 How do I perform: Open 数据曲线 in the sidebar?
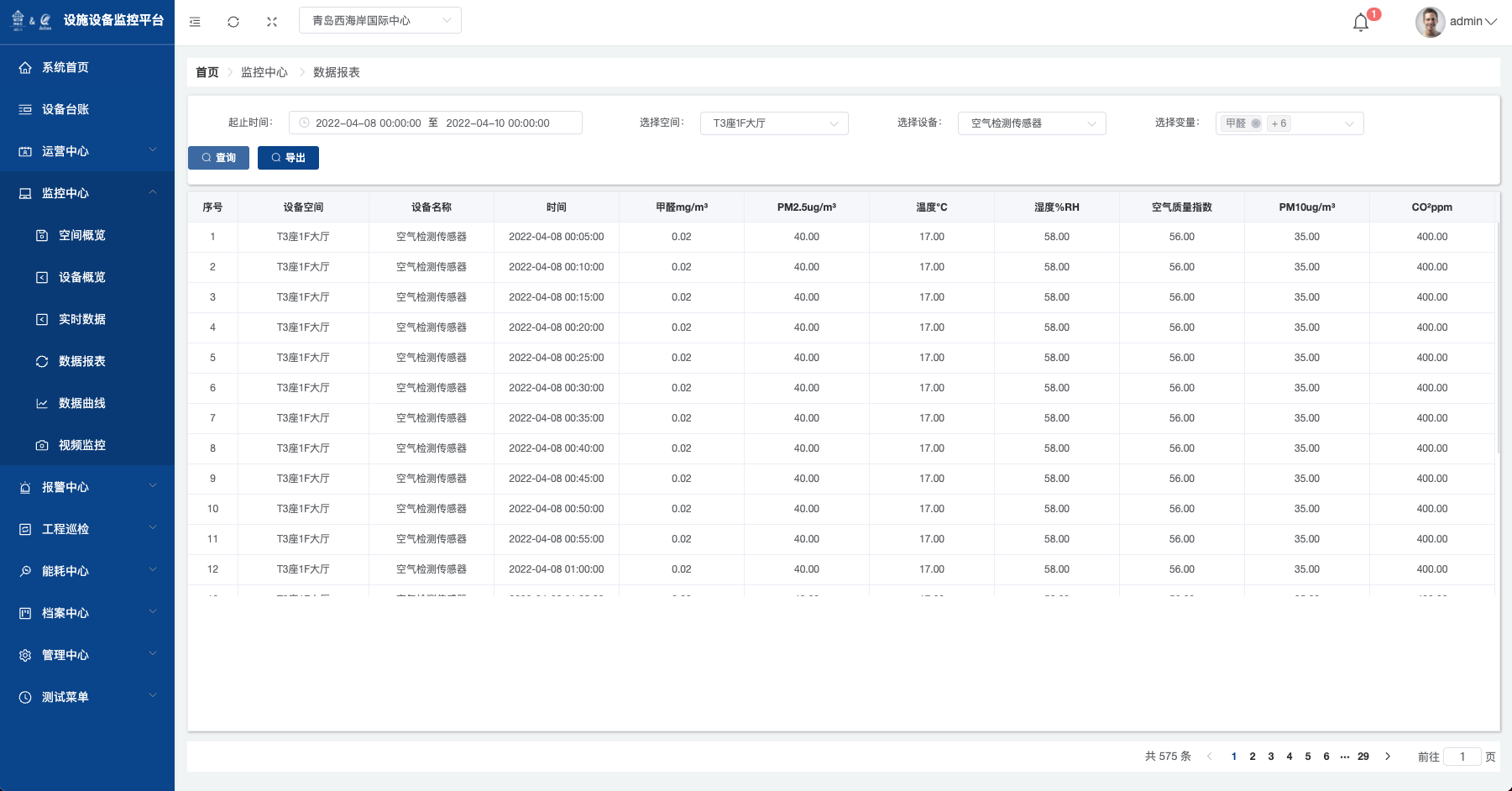click(82, 403)
